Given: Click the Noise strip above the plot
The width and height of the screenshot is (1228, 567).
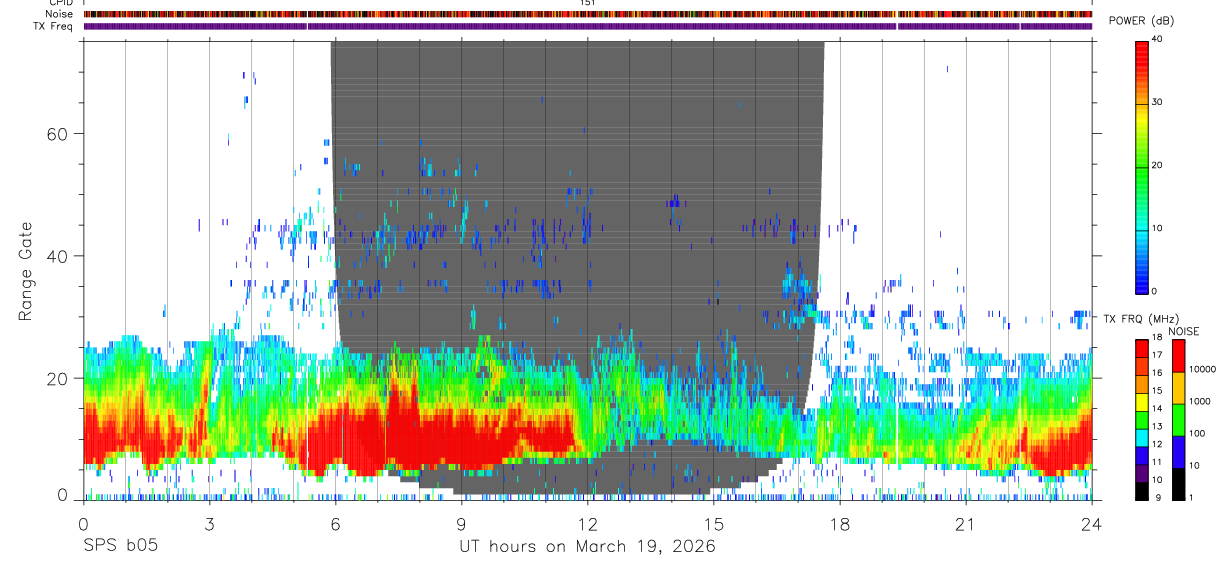Looking at the screenshot, I should [587, 15].
